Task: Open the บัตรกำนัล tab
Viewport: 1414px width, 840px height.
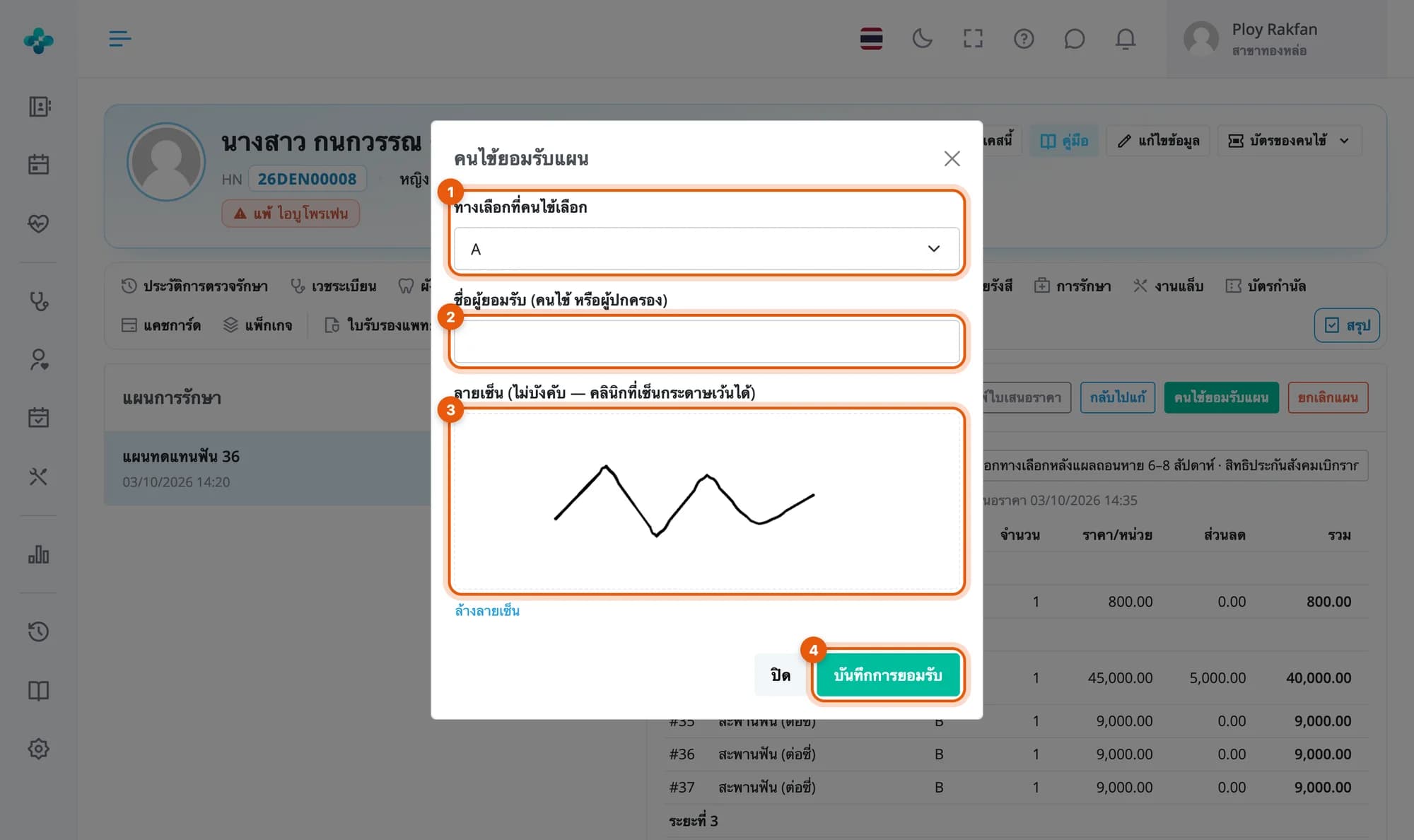Action: coord(1266,286)
